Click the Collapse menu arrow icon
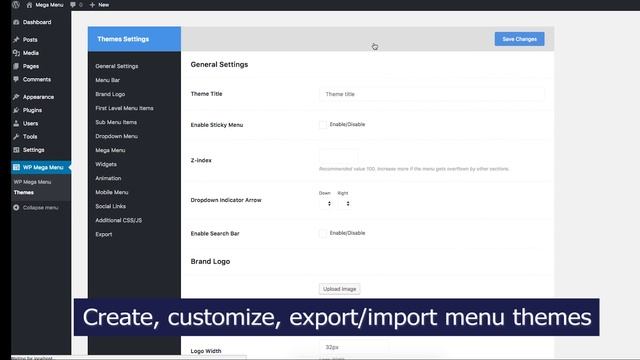640x360 pixels. tap(16, 207)
